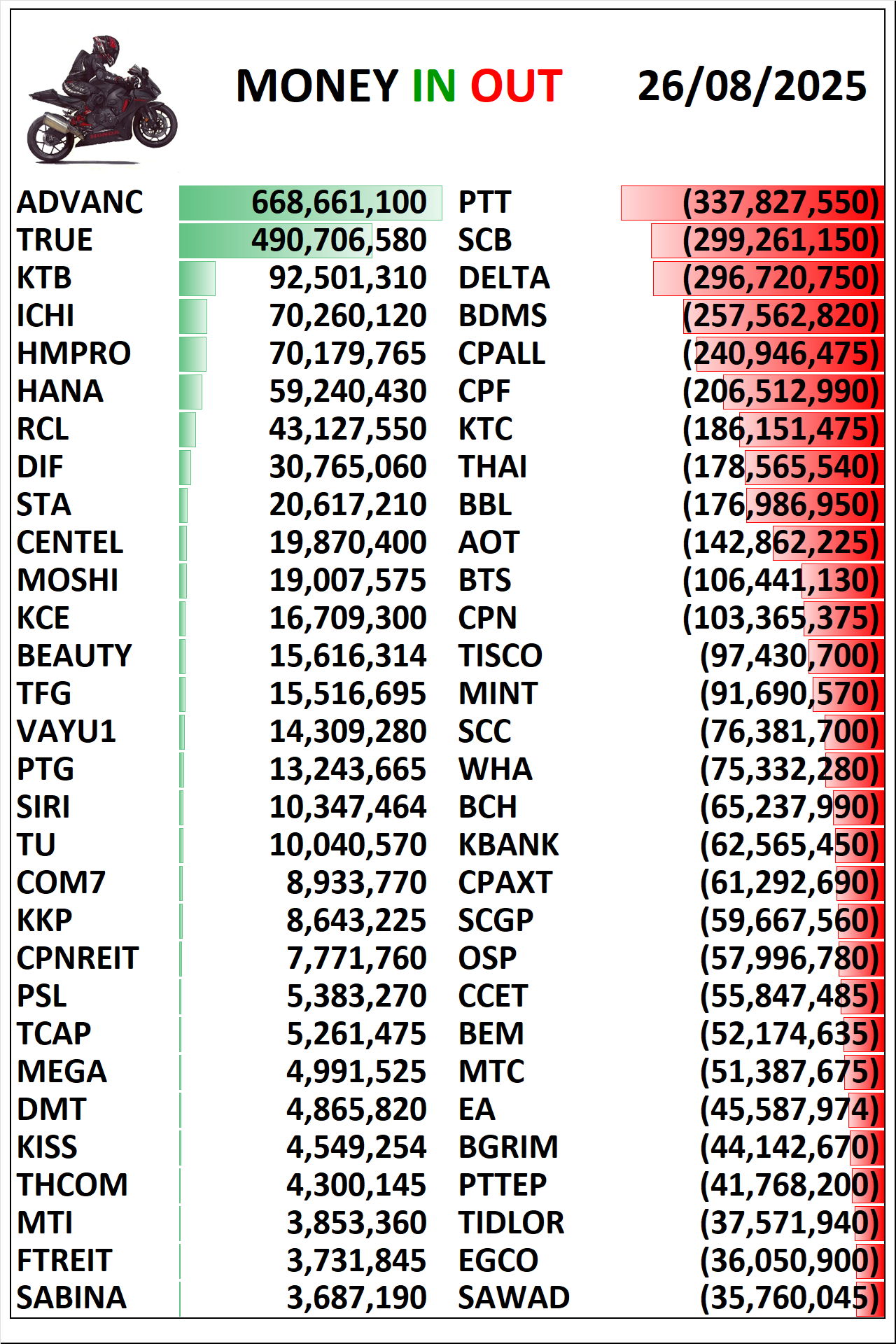Select the SAWAD outflow (35,760,045)

tap(790, 1298)
